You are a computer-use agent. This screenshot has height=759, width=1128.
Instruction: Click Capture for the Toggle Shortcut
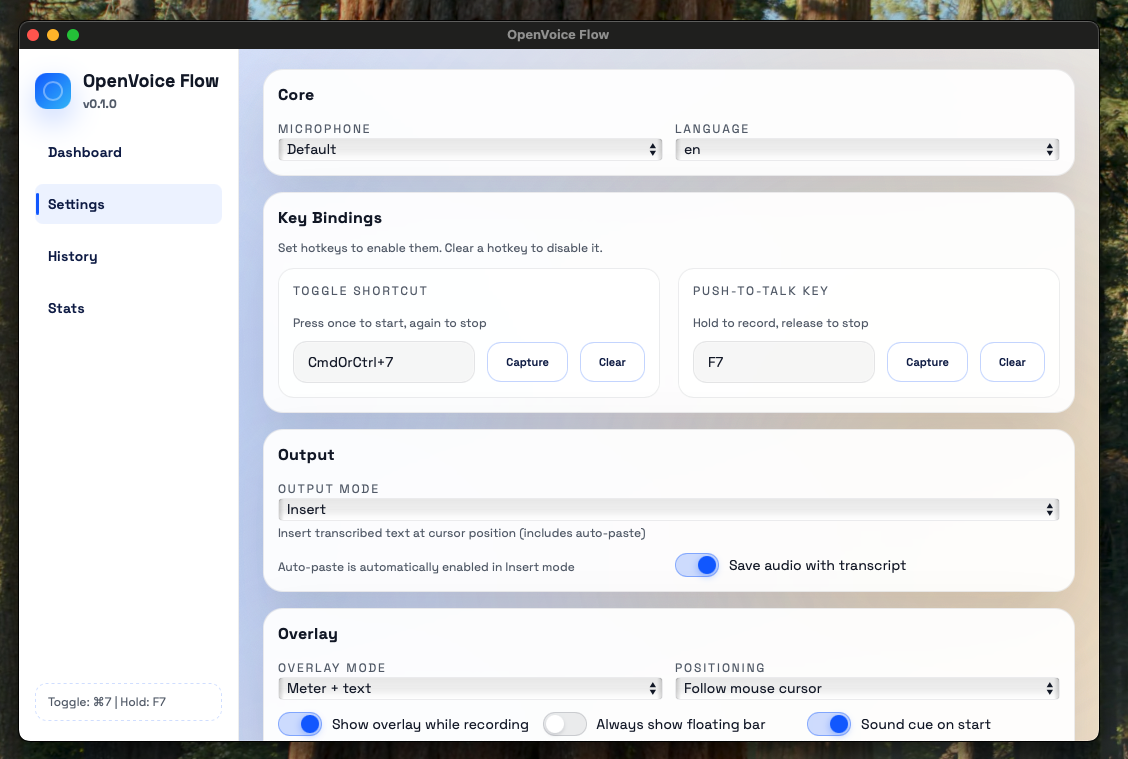pos(527,362)
